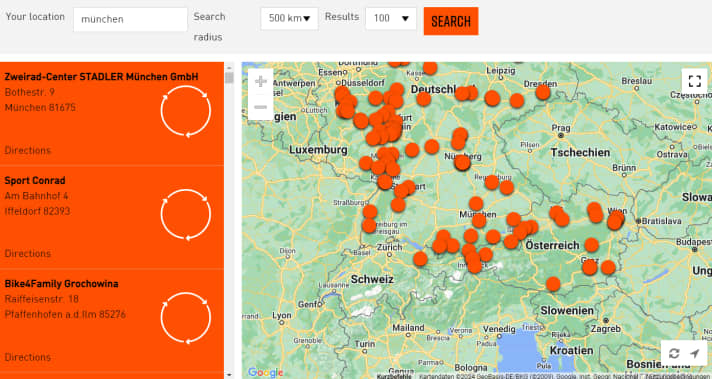The image size is (712, 379).
Task: Click the dealer list scrollbar thumb
Action: pos(229,78)
